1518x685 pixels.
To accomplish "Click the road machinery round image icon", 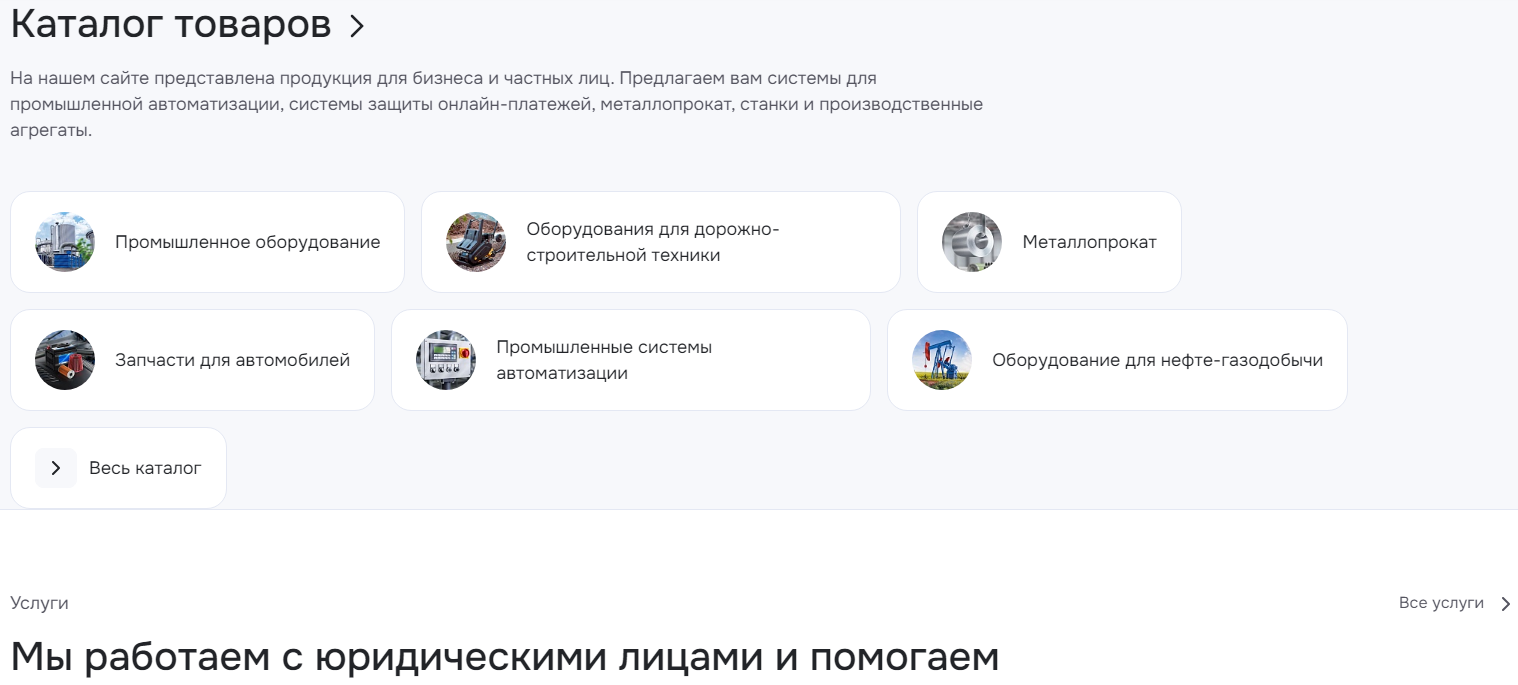I will (x=476, y=242).
